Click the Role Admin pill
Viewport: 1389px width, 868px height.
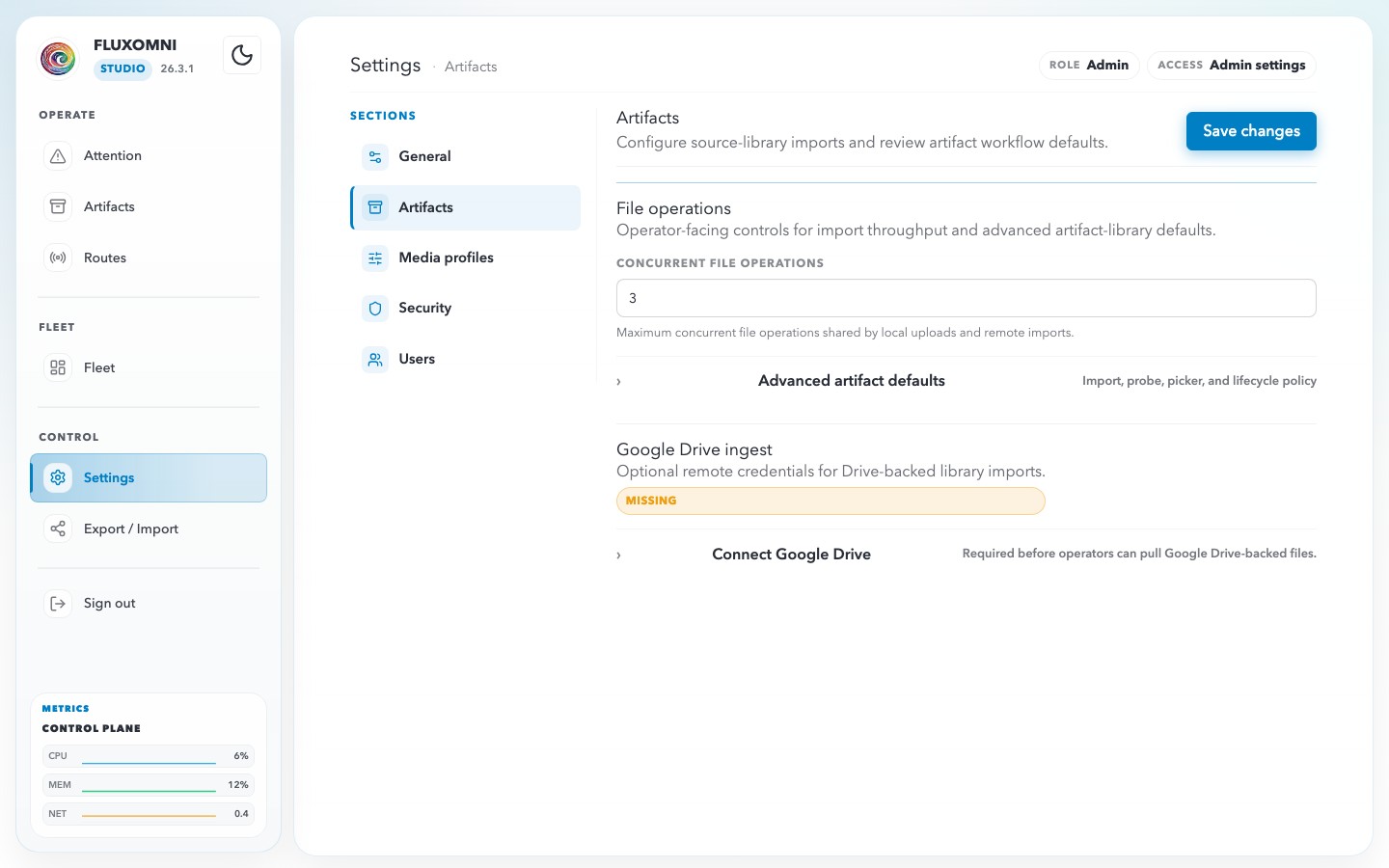click(1089, 66)
